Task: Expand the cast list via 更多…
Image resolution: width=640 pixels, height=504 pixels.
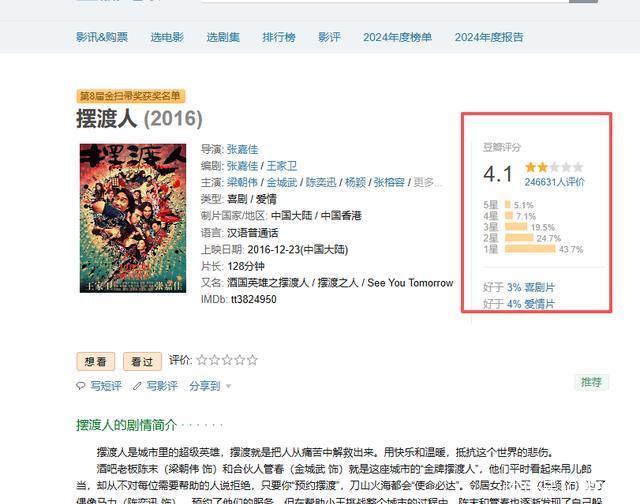Action: click(x=427, y=182)
